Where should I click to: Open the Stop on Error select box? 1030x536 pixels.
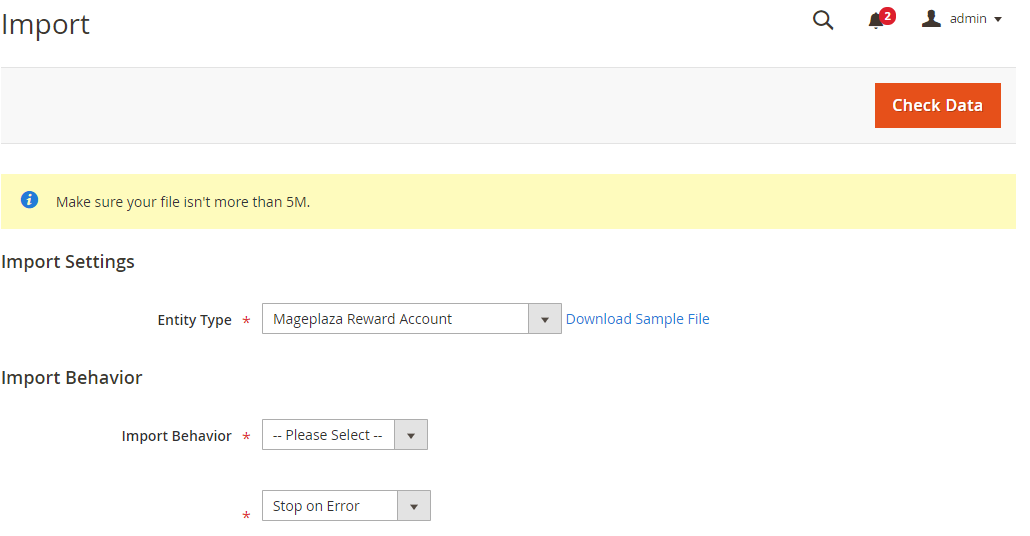pyautogui.click(x=330, y=506)
